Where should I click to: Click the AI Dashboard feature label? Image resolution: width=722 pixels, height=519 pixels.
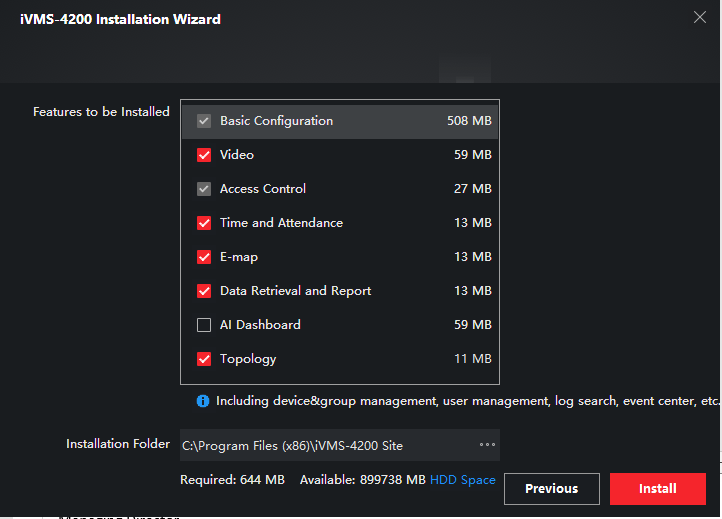click(x=260, y=325)
